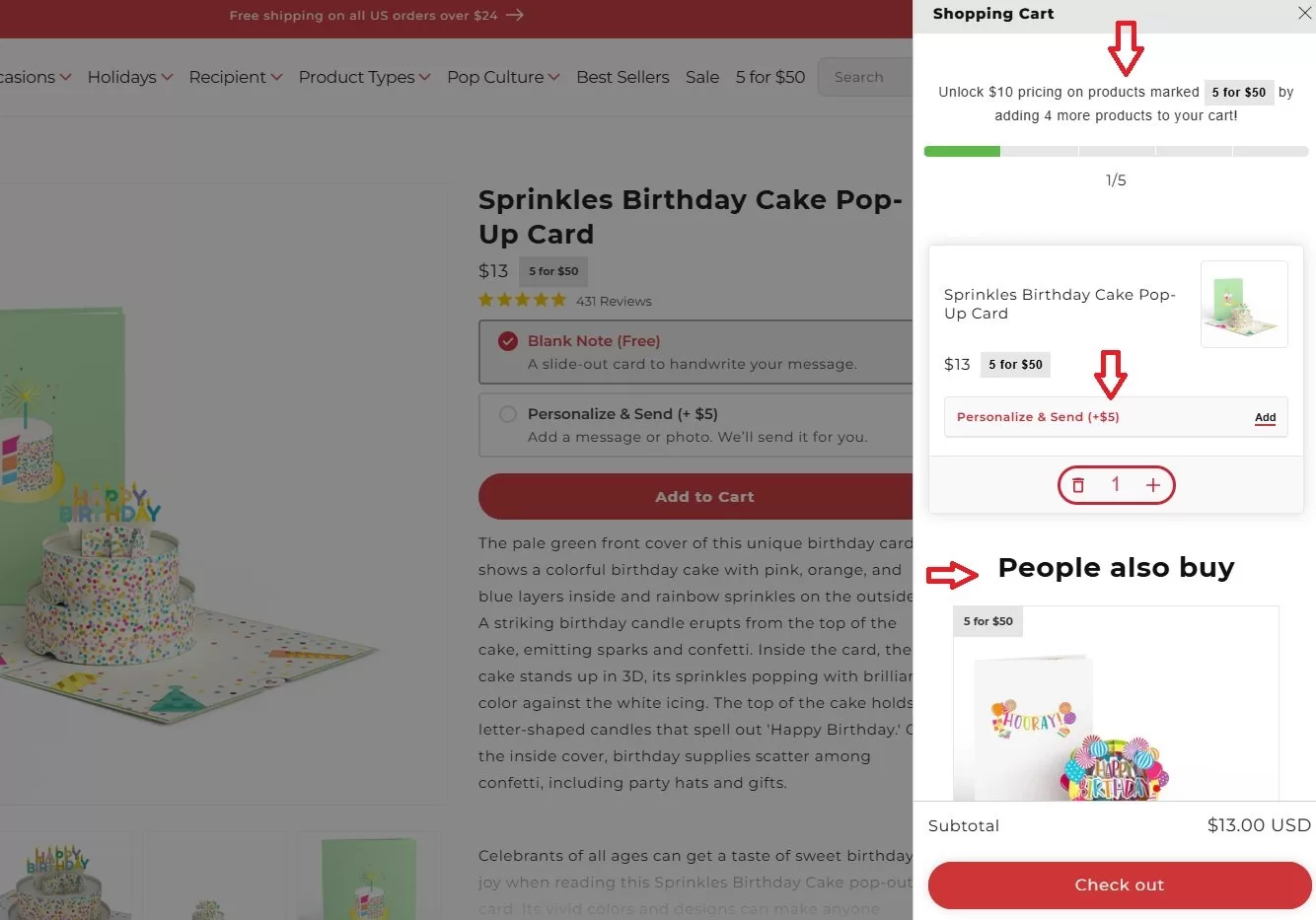Screen dimensions: 1316x920
Task: Open the 5 for $50 nav link
Action: point(770,77)
